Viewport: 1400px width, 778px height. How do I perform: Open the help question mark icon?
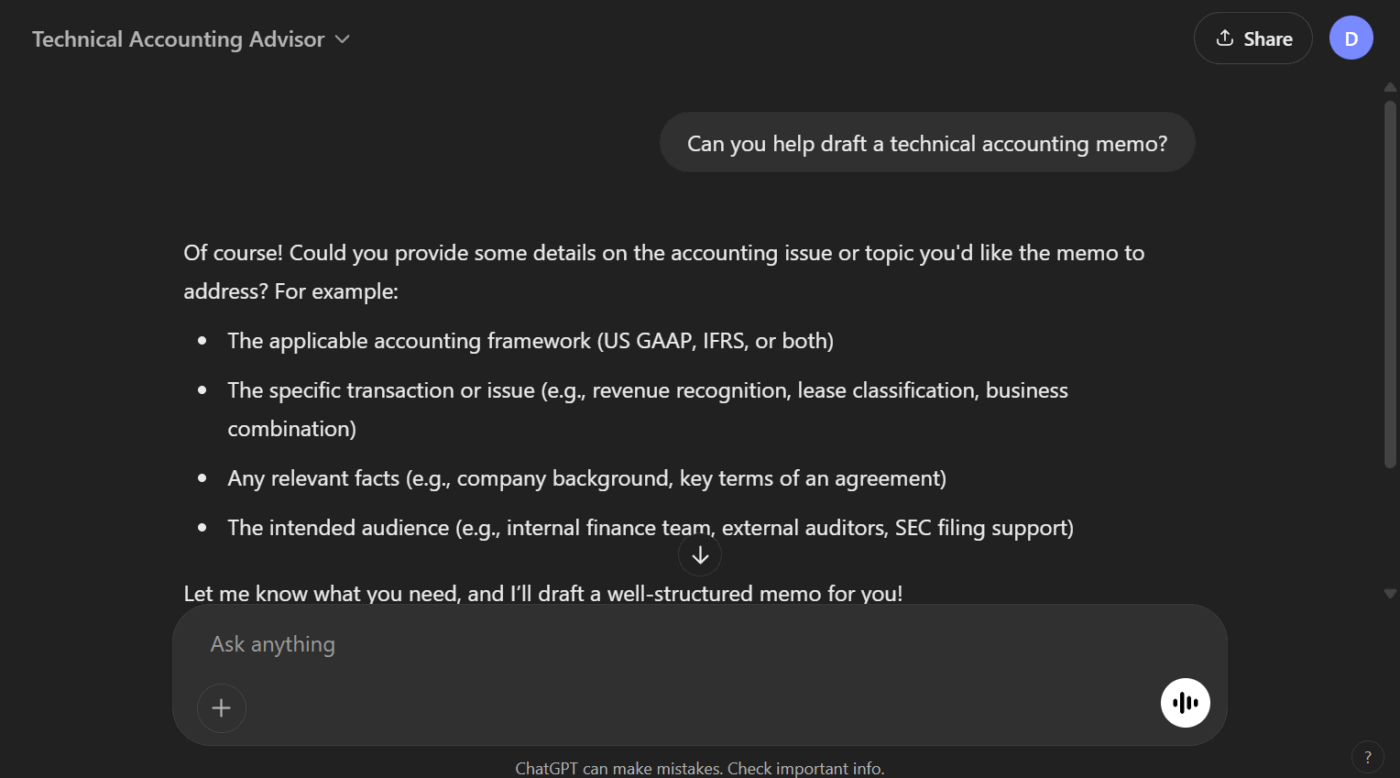coord(1367,757)
